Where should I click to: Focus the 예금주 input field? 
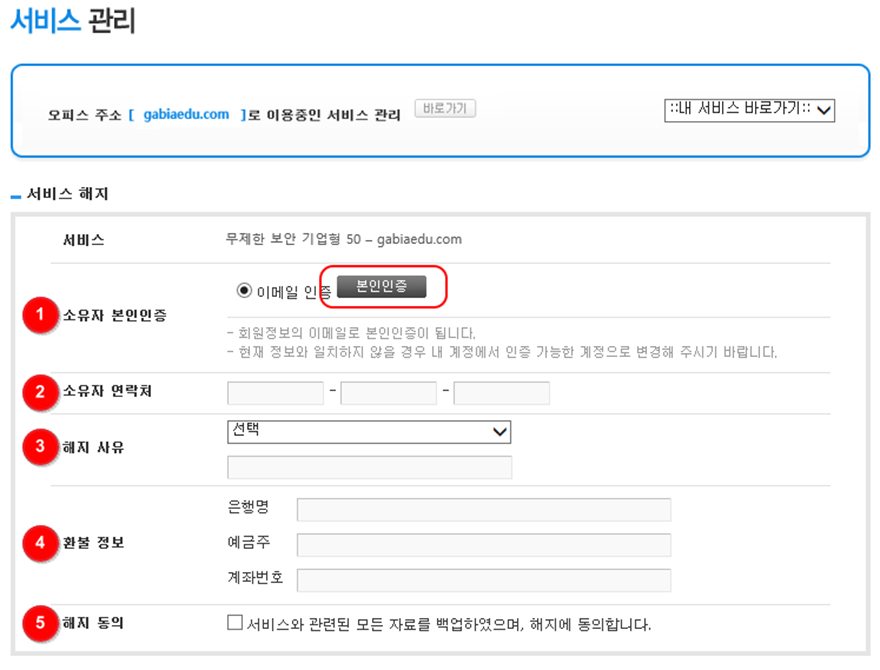[483, 545]
